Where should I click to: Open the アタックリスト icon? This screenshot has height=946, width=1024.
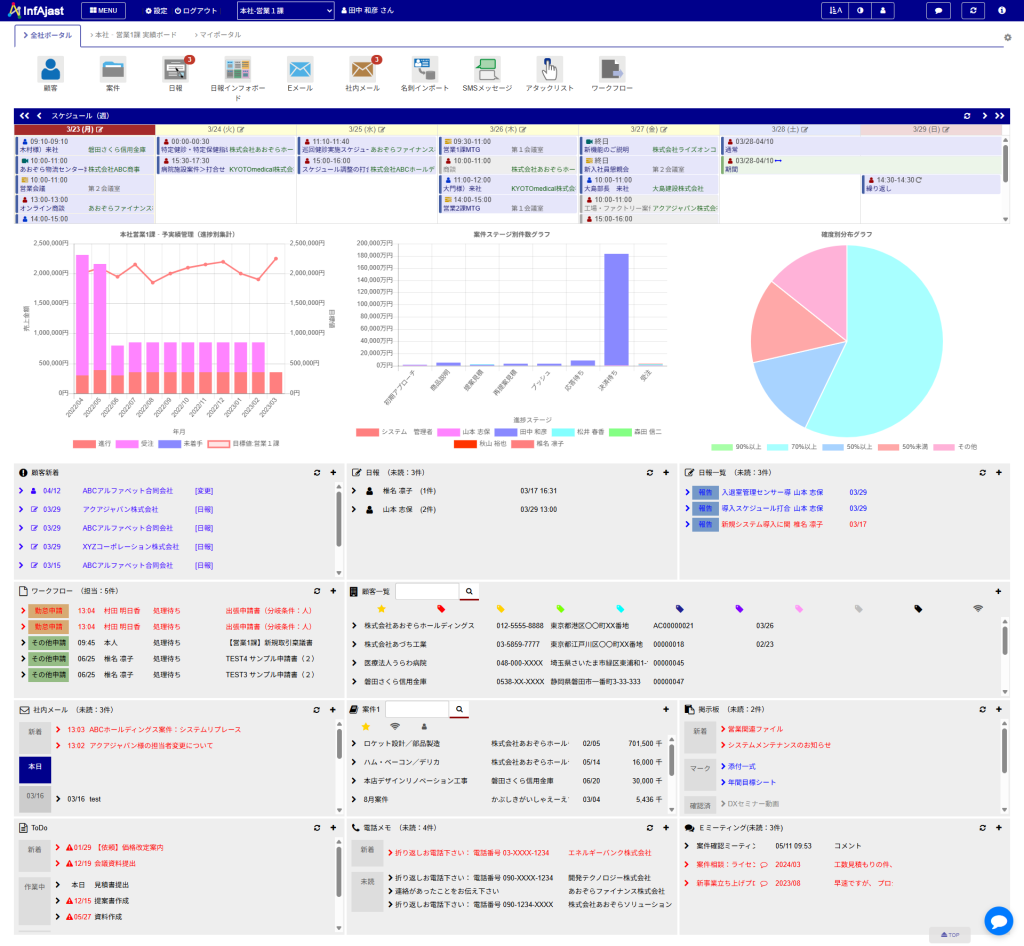(x=549, y=69)
